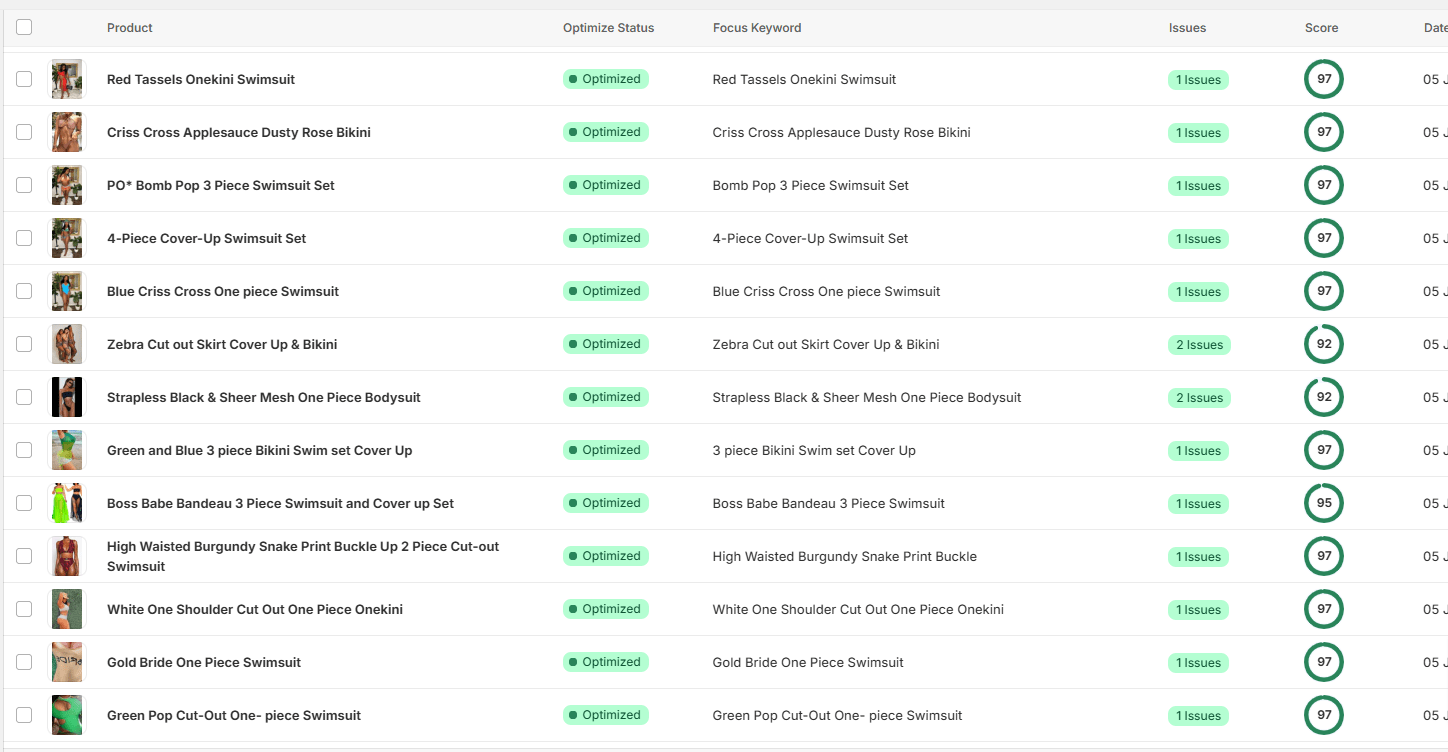Open Green Pop Cut-Out One- piece Swimsuit thumbnail
The height and width of the screenshot is (752, 1448).
[67, 715]
